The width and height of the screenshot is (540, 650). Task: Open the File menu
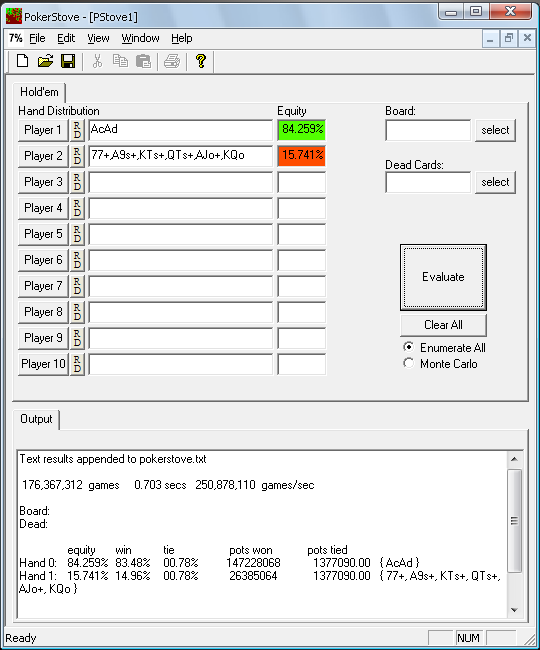pyautogui.click(x=37, y=38)
